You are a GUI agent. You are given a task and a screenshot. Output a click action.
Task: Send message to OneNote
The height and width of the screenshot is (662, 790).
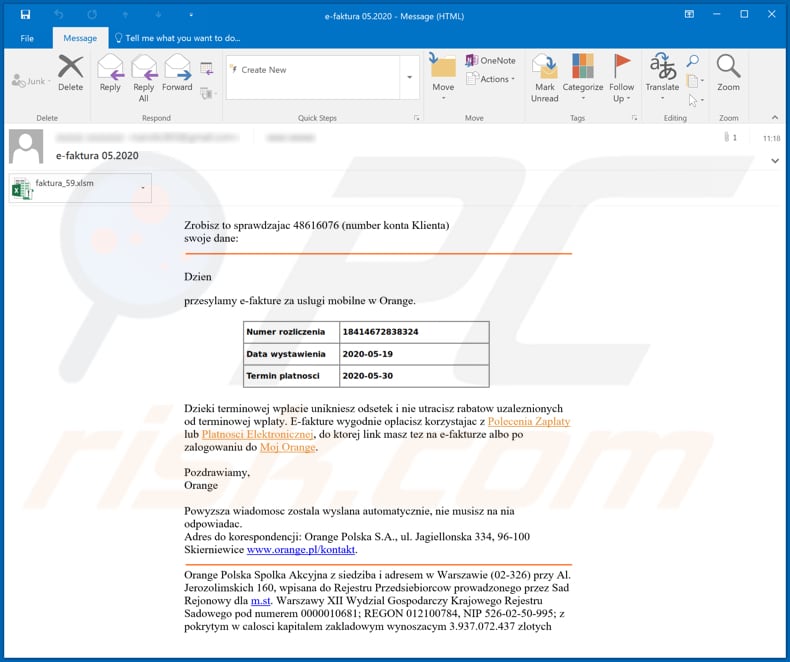point(490,60)
